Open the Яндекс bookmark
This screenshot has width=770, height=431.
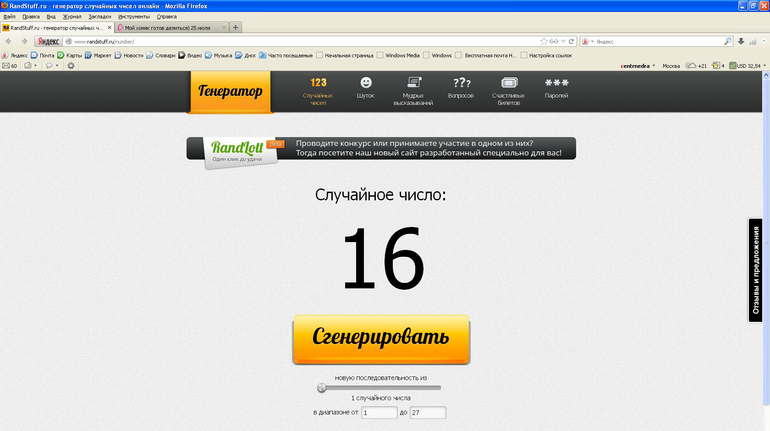point(15,55)
